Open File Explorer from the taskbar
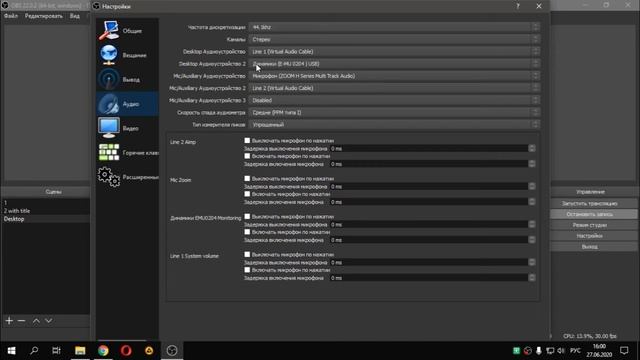This screenshot has width=640, height=360. pyautogui.click(x=80, y=351)
